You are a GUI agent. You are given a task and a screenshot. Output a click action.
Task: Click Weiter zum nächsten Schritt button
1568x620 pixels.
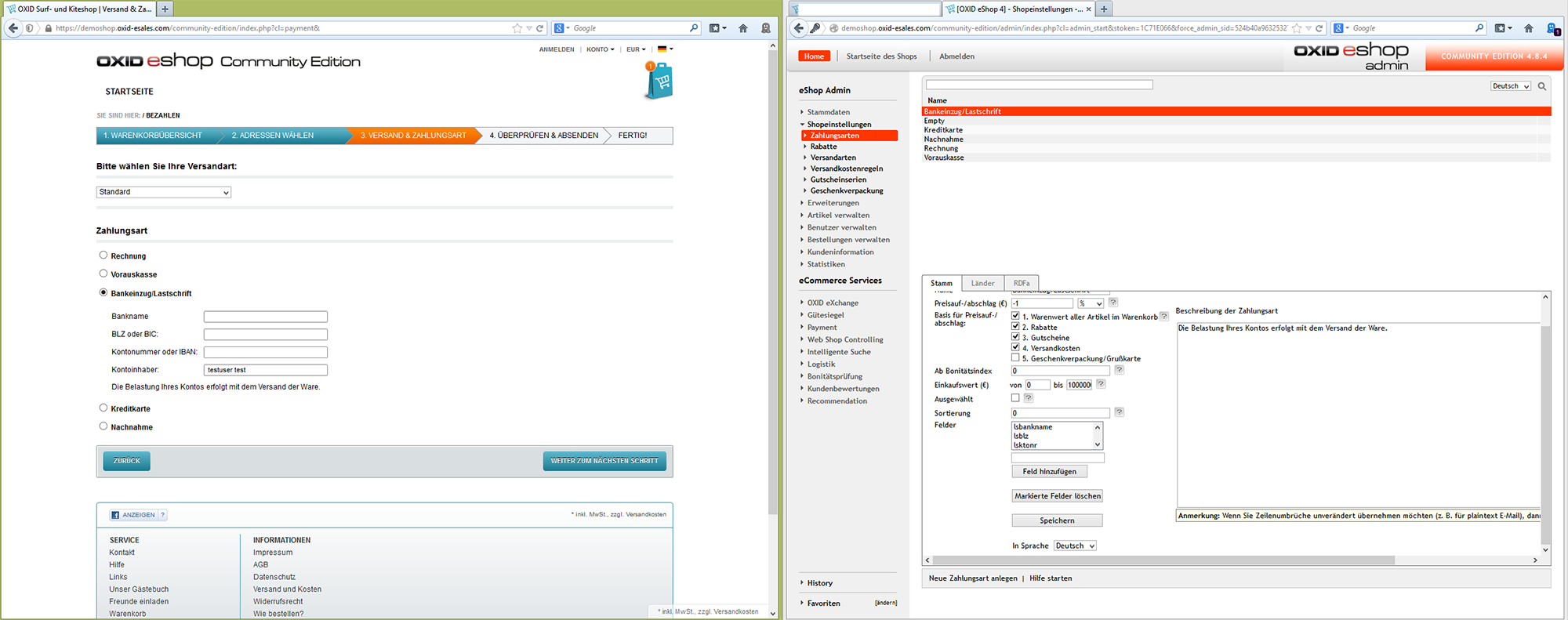click(x=604, y=461)
